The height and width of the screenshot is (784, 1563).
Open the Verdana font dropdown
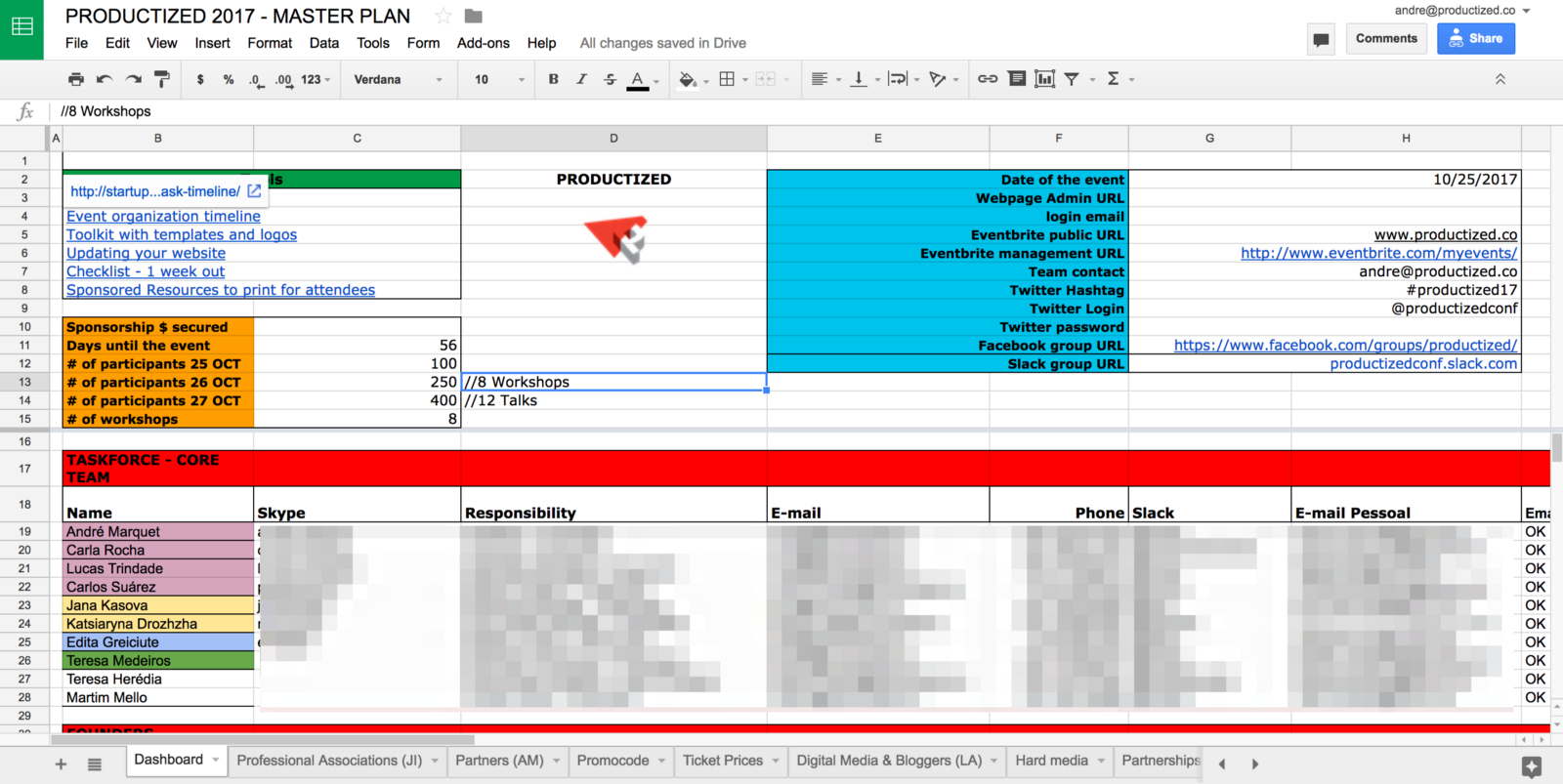click(398, 79)
